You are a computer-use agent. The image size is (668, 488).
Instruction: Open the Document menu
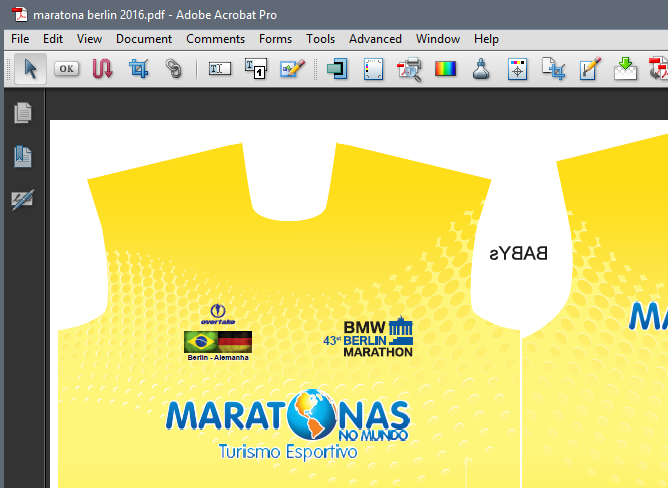(144, 39)
